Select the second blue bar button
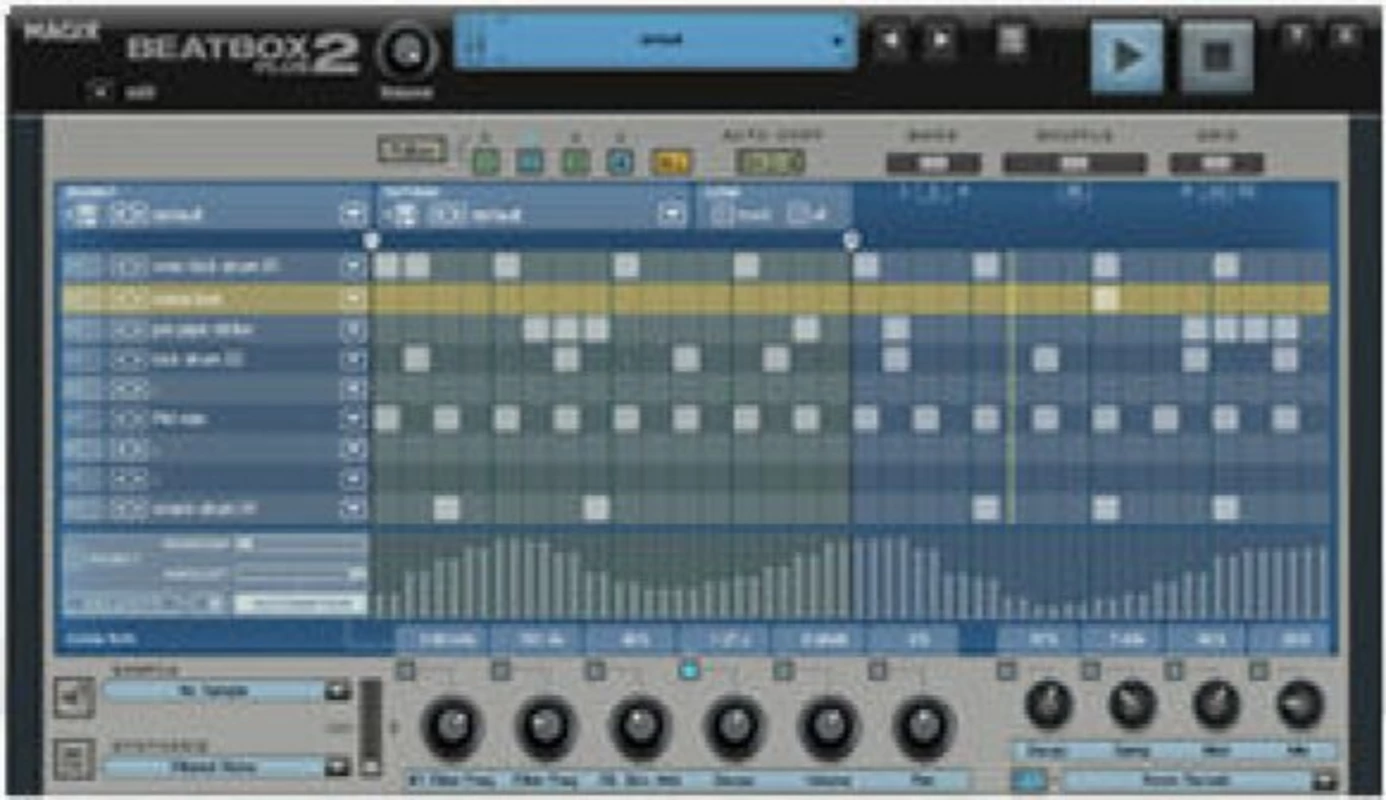The width and height of the screenshot is (1386, 800). pyautogui.click(x=530, y=161)
